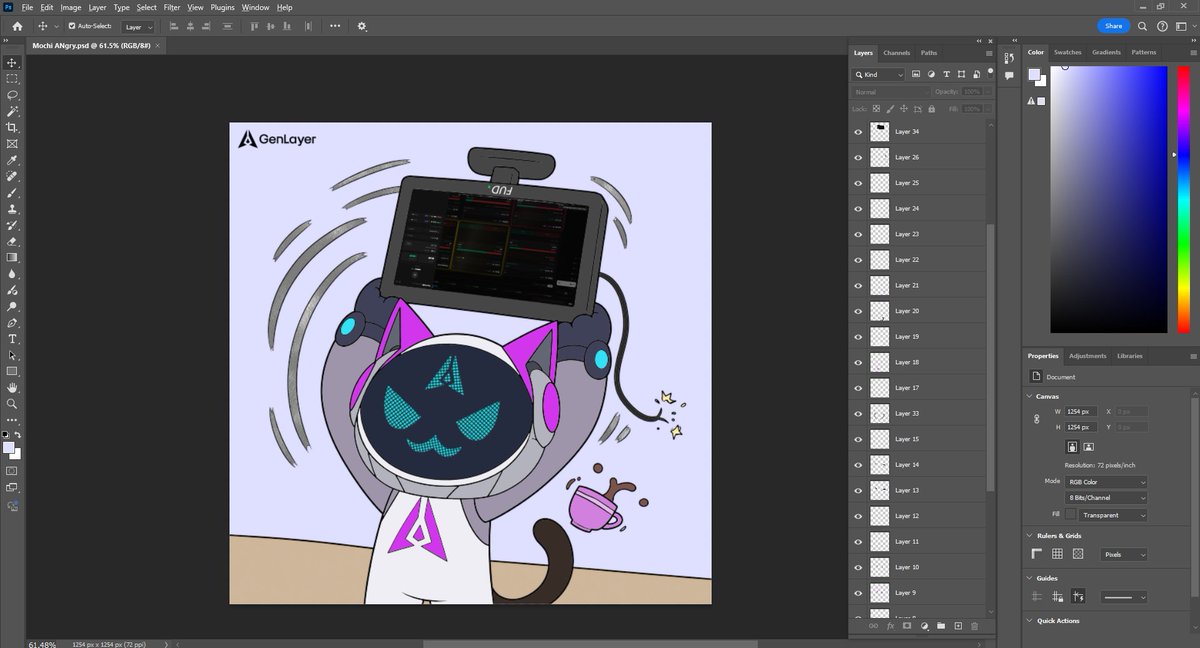Select the Zoom tool
This screenshot has height=648, width=1200.
coord(12,404)
